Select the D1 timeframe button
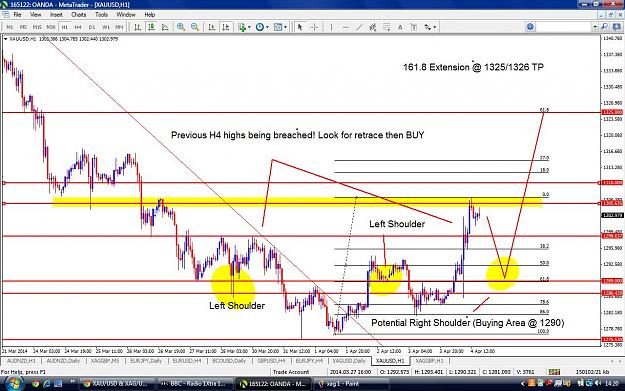This screenshot has width=625, height=391. click(x=92, y=27)
